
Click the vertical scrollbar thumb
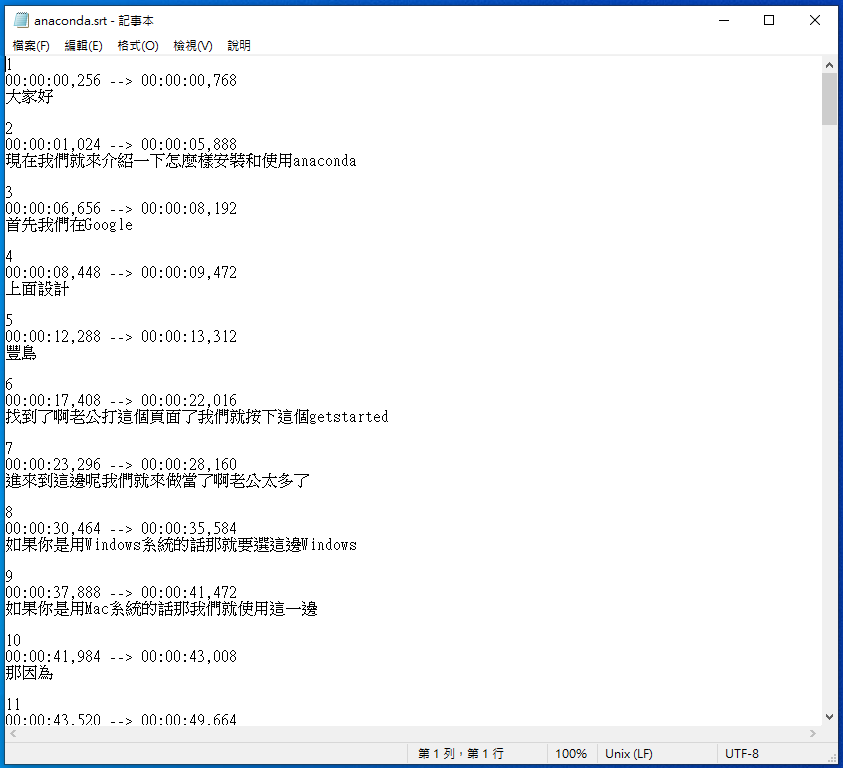pos(829,99)
